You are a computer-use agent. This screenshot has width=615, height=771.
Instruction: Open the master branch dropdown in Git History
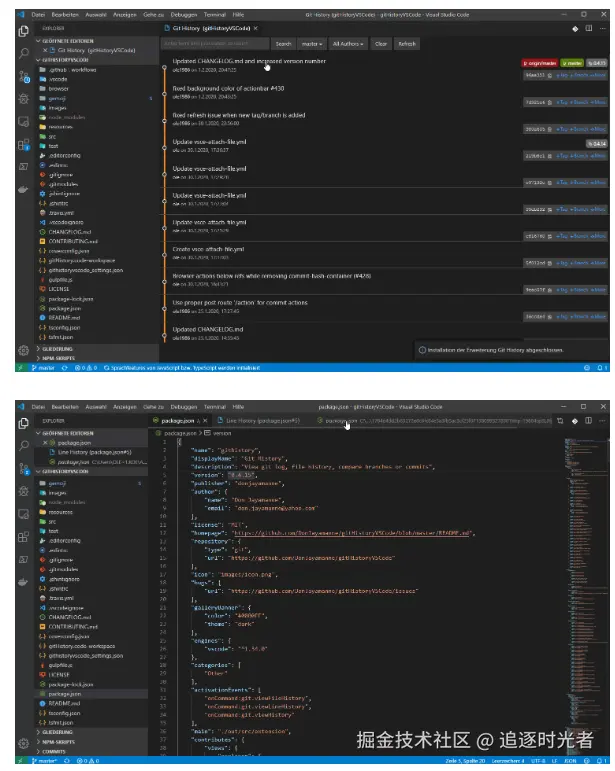(312, 44)
